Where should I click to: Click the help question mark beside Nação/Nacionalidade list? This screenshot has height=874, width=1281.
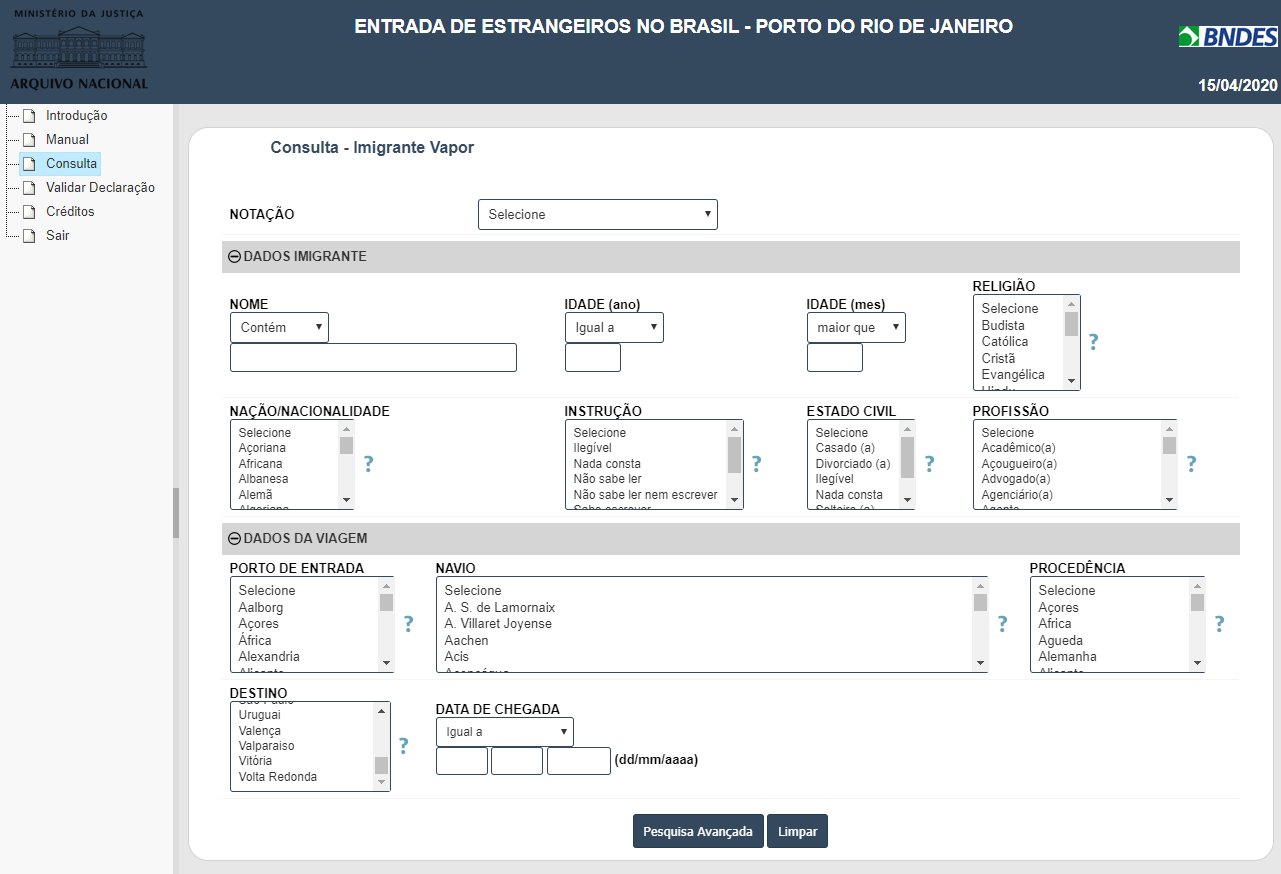(x=368, y=464)
